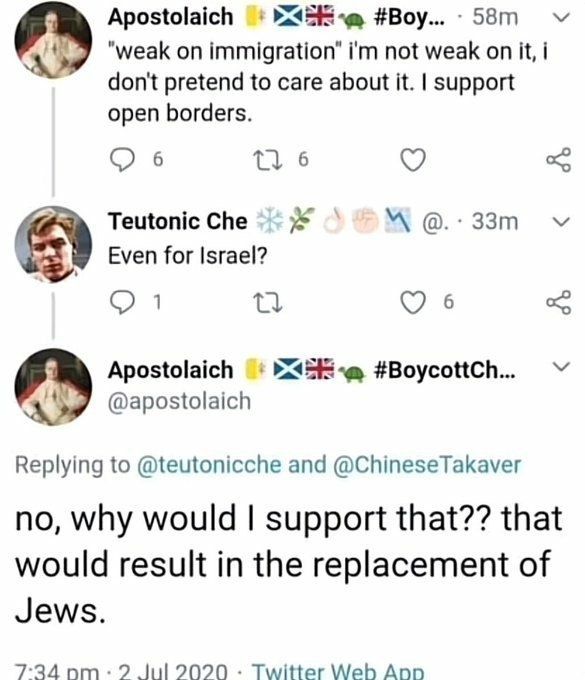The width and height of the screenshot is (585, 680).
Task: View Apostolaich's avatar on the top tweet
Action: coord(53,40)
